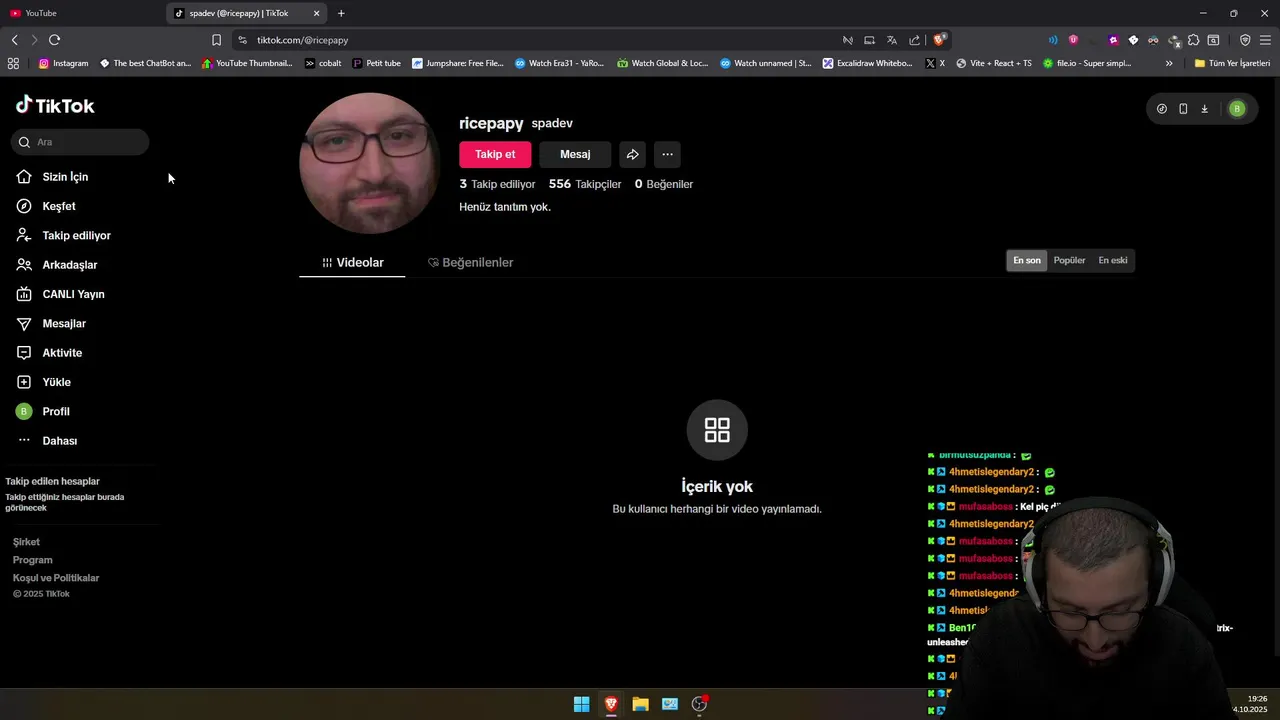Image resolution: width=1280 pixels, height=720 pixels.
Task: Open File Explorer from taskbar
Action: 640,704
